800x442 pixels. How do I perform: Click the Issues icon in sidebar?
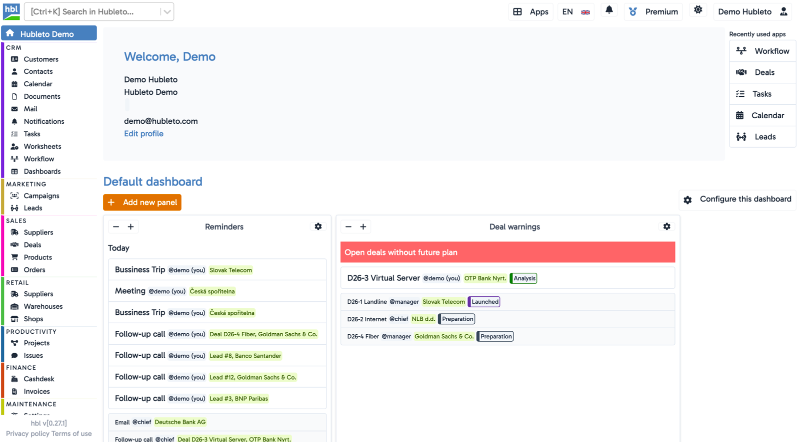14,355
